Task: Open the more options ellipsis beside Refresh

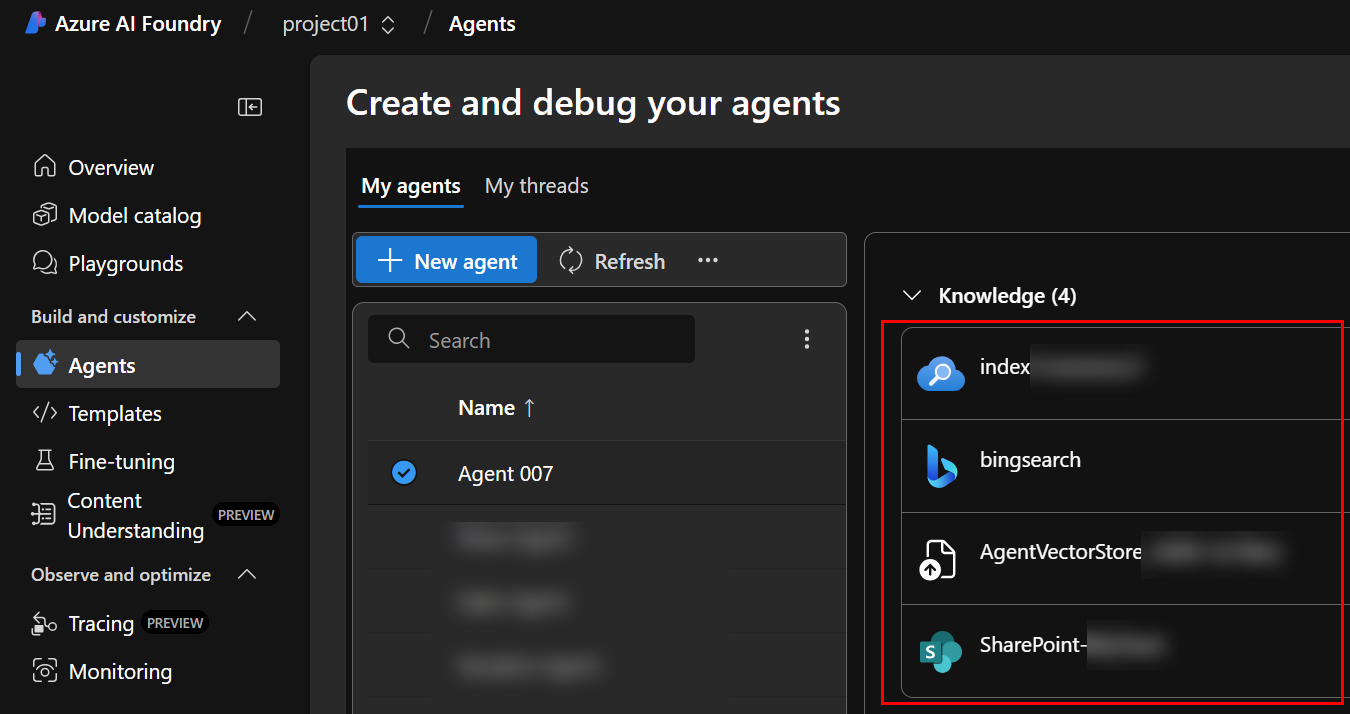Action: pos(708,261)
